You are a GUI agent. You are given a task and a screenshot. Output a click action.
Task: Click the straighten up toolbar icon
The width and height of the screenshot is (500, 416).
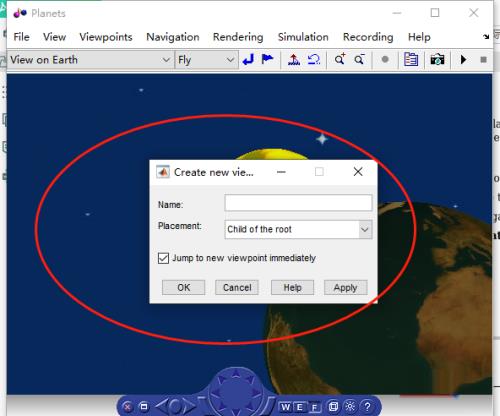point(294,60)
